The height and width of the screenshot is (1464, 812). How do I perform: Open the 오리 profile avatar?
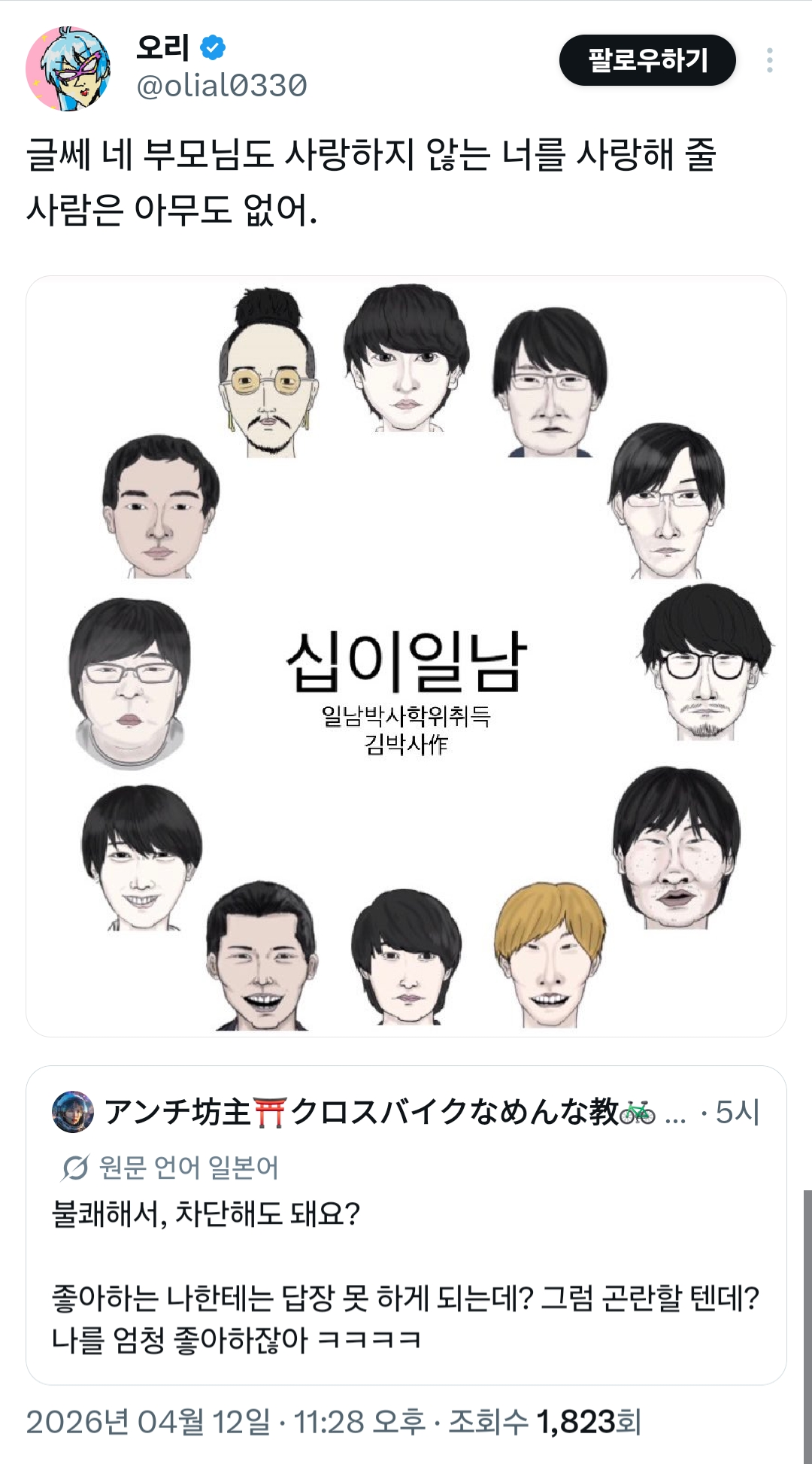pyautogui.click(x=68, y=68)
